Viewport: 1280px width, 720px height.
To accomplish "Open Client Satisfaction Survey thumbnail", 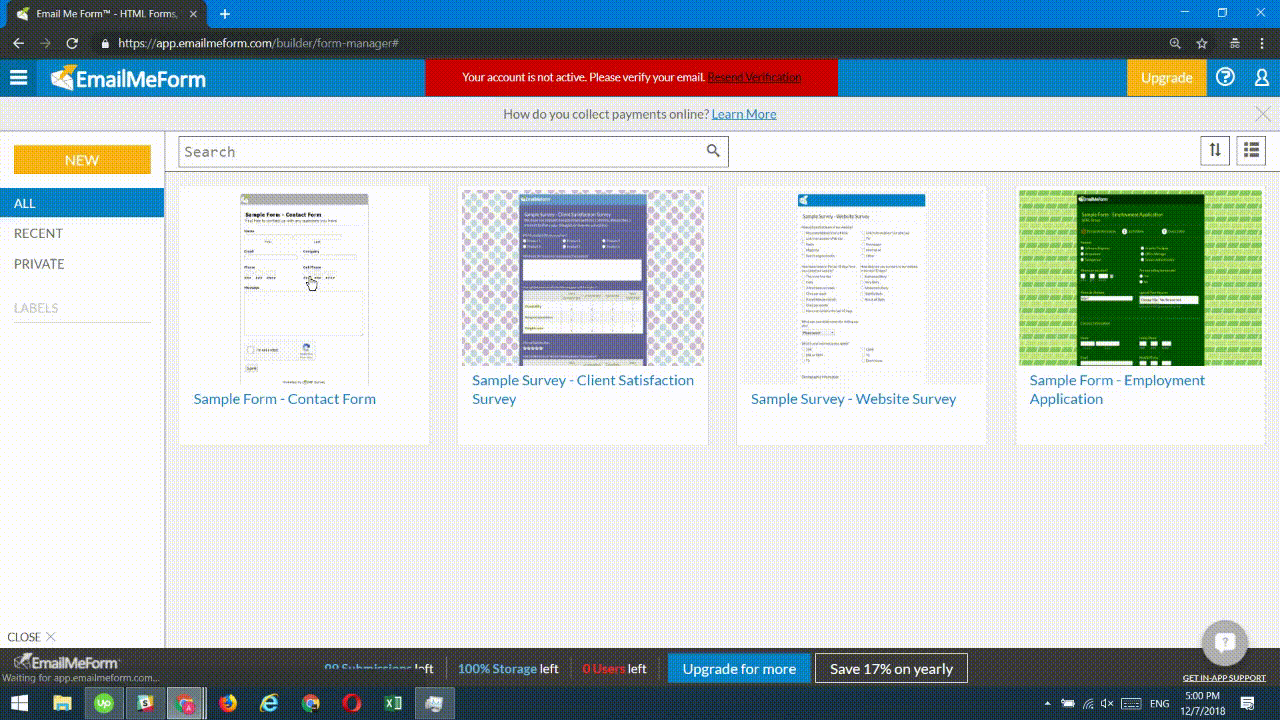I will point(583,278).
